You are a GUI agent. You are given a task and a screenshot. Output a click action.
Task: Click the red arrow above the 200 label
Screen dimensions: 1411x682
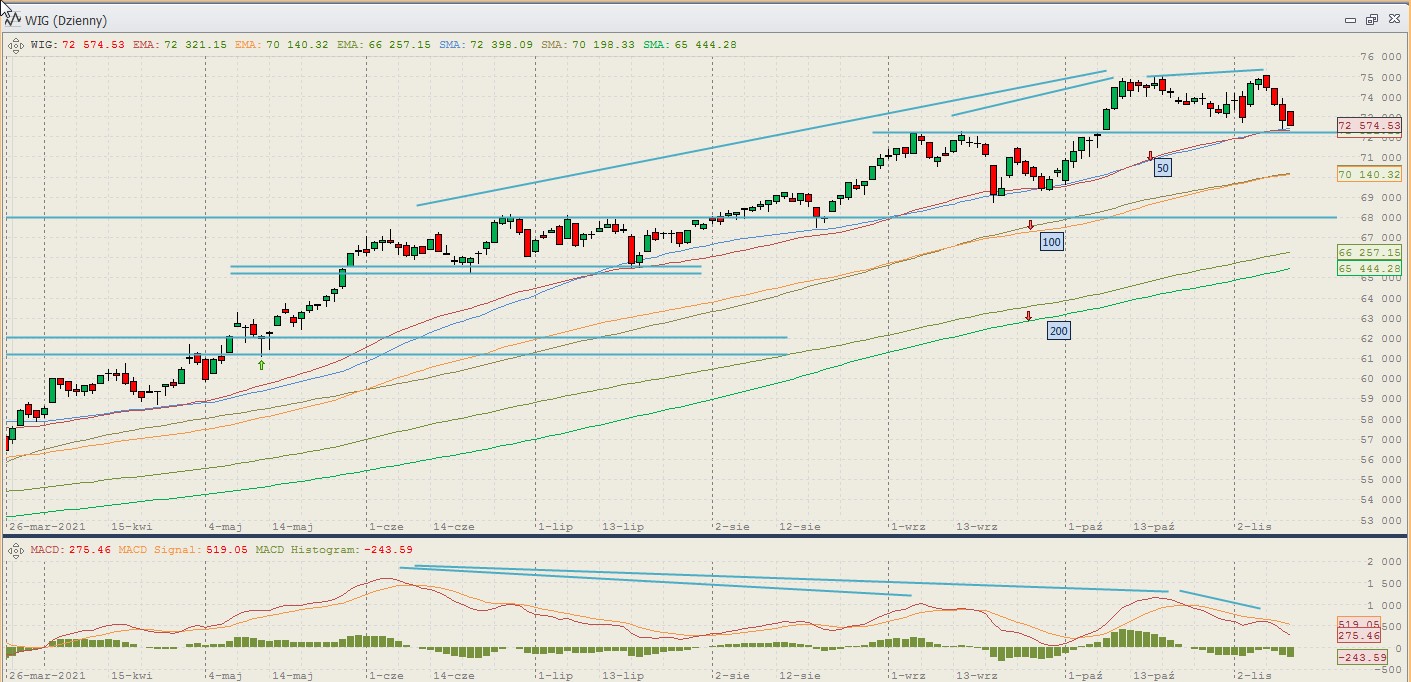(x=1027, y=316)
